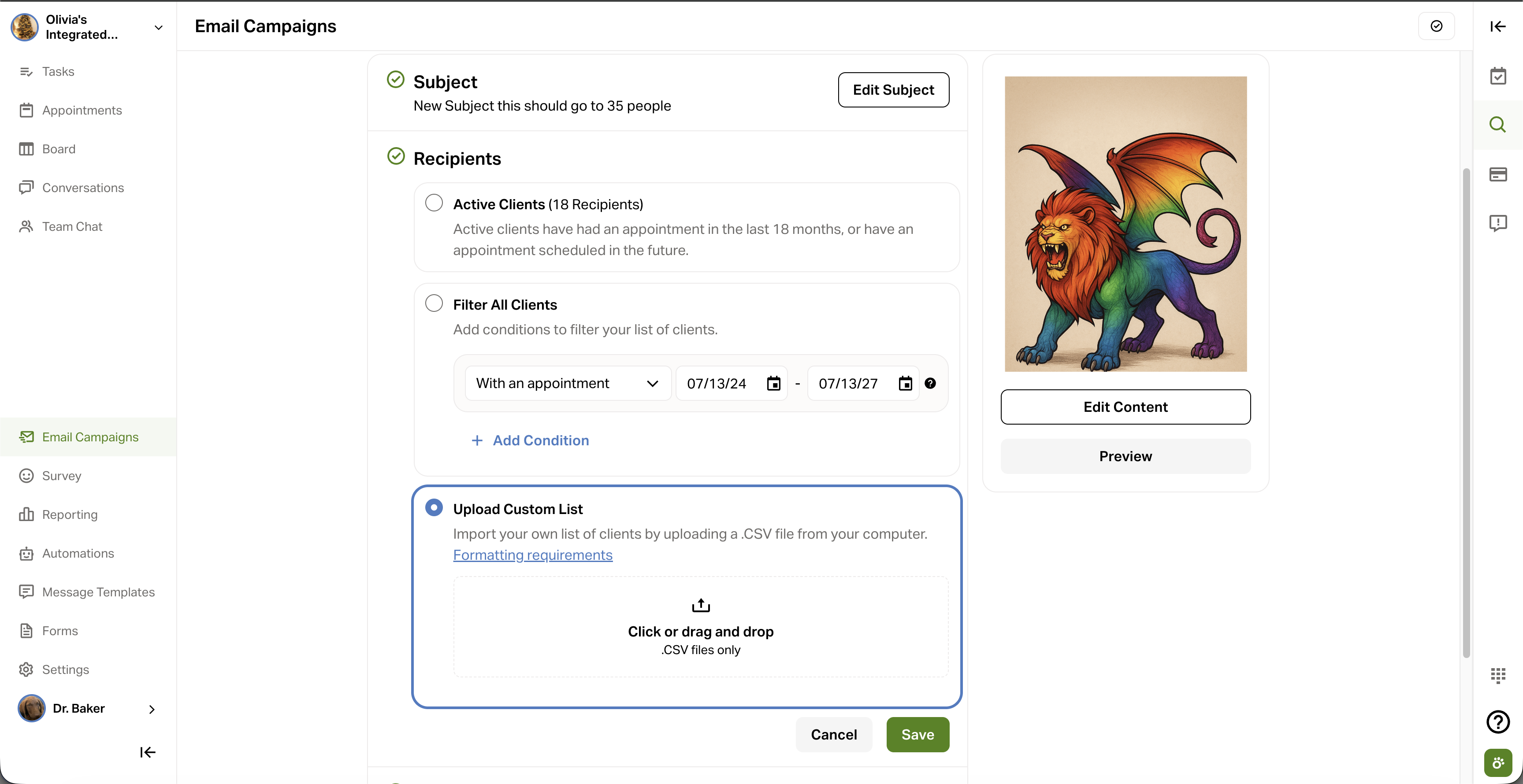Open the With an appointment dropdown

pos(568,384)
